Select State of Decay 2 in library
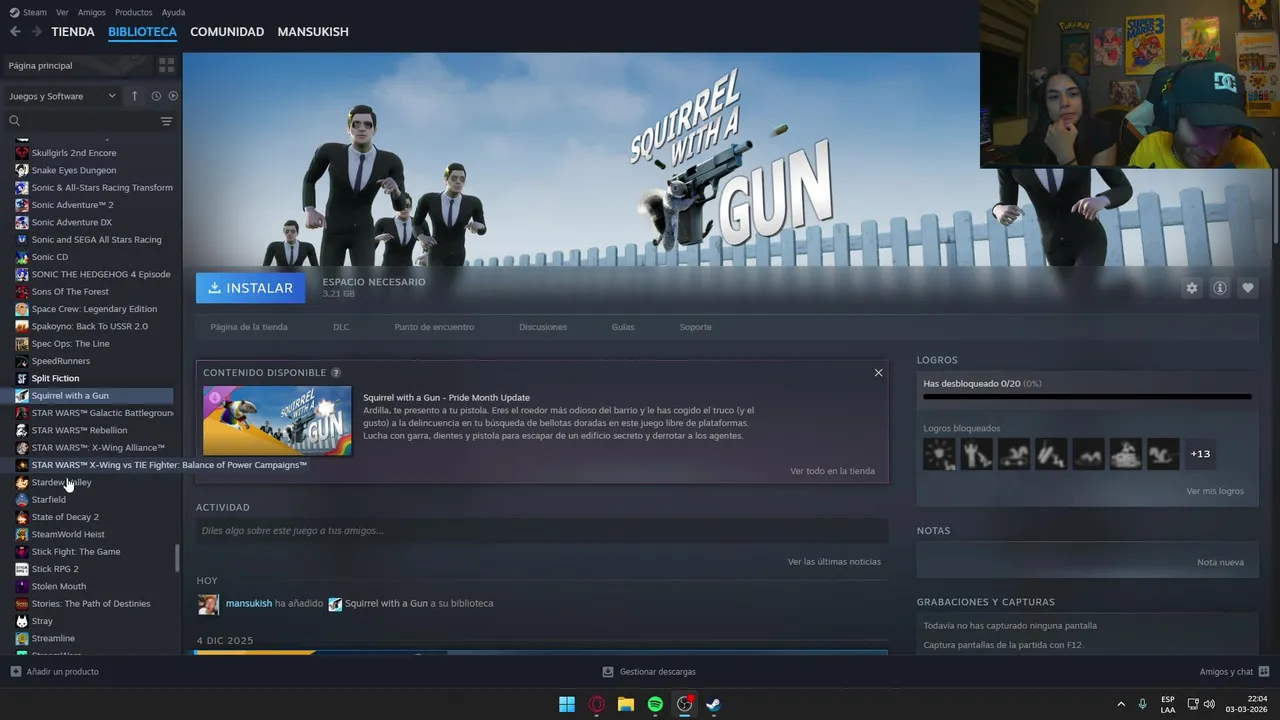The image size is (1280, 720). point(65,517)
